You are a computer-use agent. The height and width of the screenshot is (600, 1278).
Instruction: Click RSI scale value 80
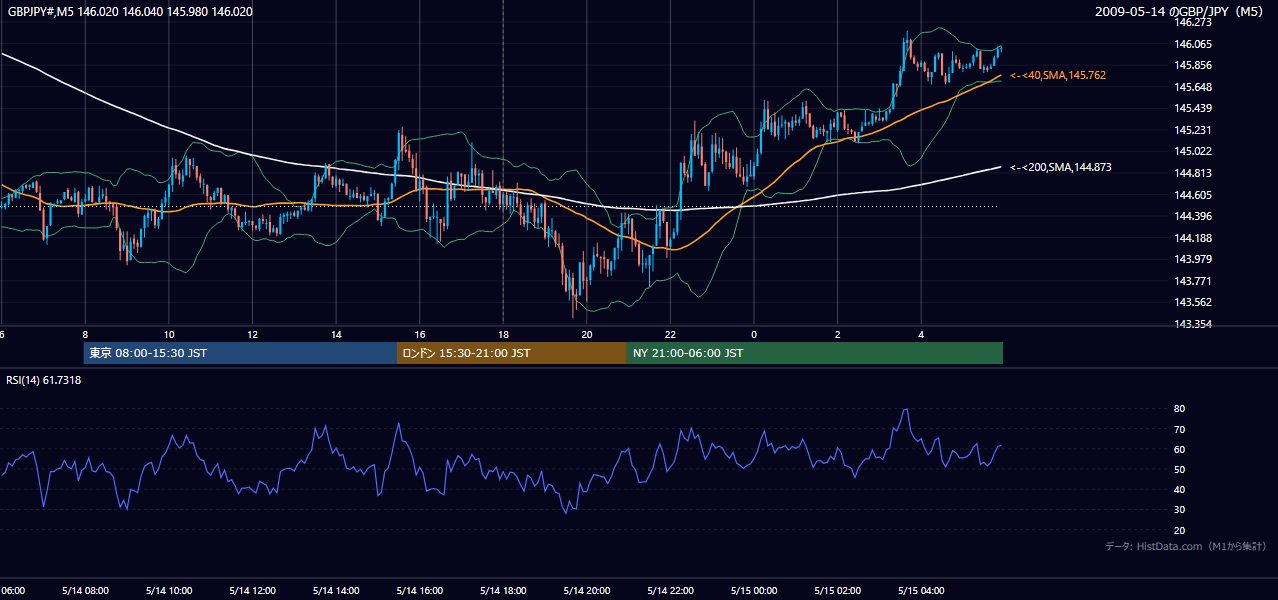[1179, 409]
